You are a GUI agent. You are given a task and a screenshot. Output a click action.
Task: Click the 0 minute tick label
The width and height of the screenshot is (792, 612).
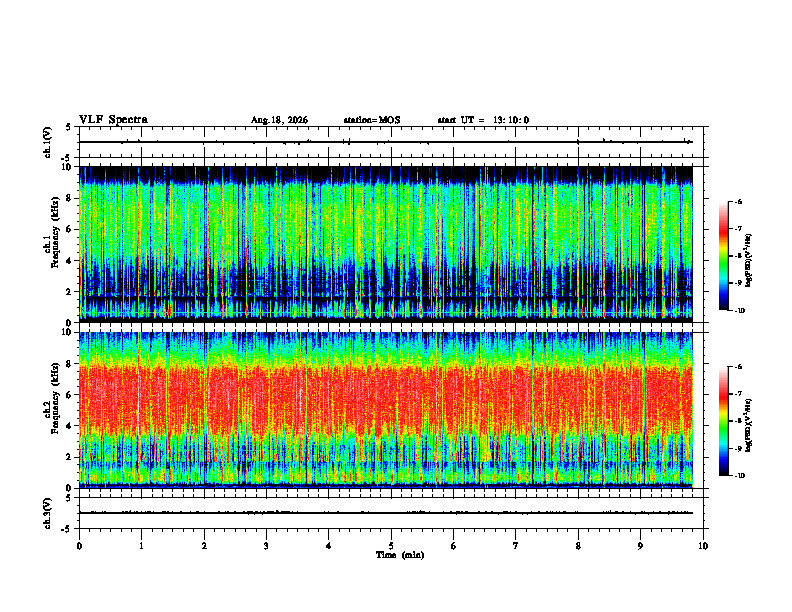click(x=79, y=546)
